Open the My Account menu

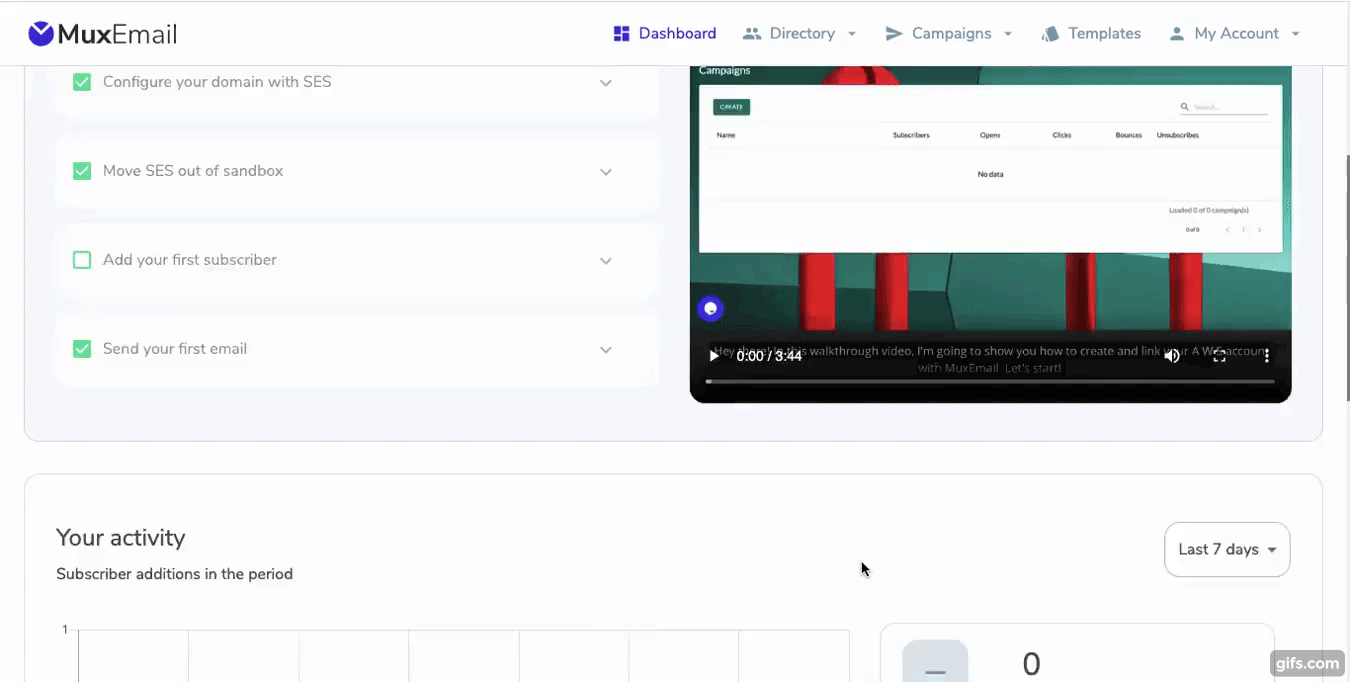coord(1235,34)
